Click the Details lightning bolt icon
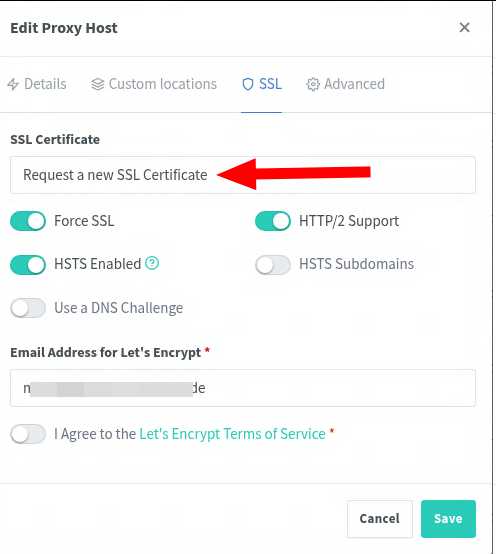Image resolution: width=496 pixels, height=554 pixels. point(13,84)
